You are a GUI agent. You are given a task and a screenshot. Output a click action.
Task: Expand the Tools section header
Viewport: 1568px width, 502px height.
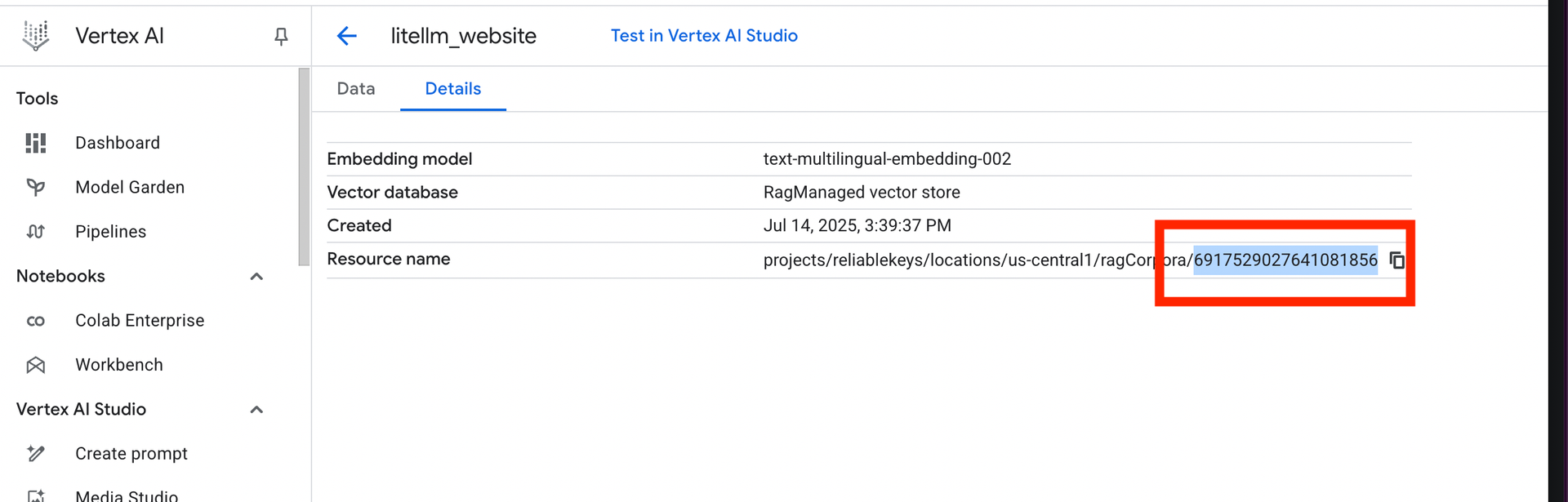click(37, 98)
